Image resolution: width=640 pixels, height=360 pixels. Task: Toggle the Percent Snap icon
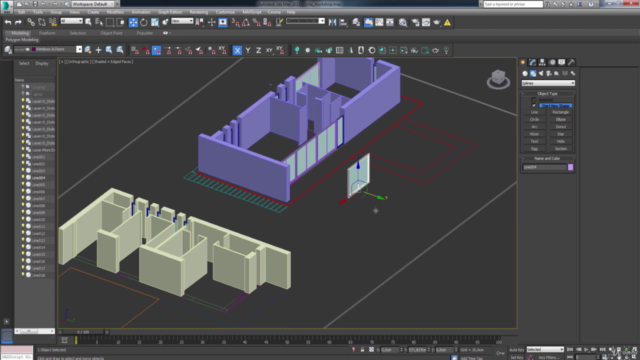pyautogui.click(x=256, y=22)
